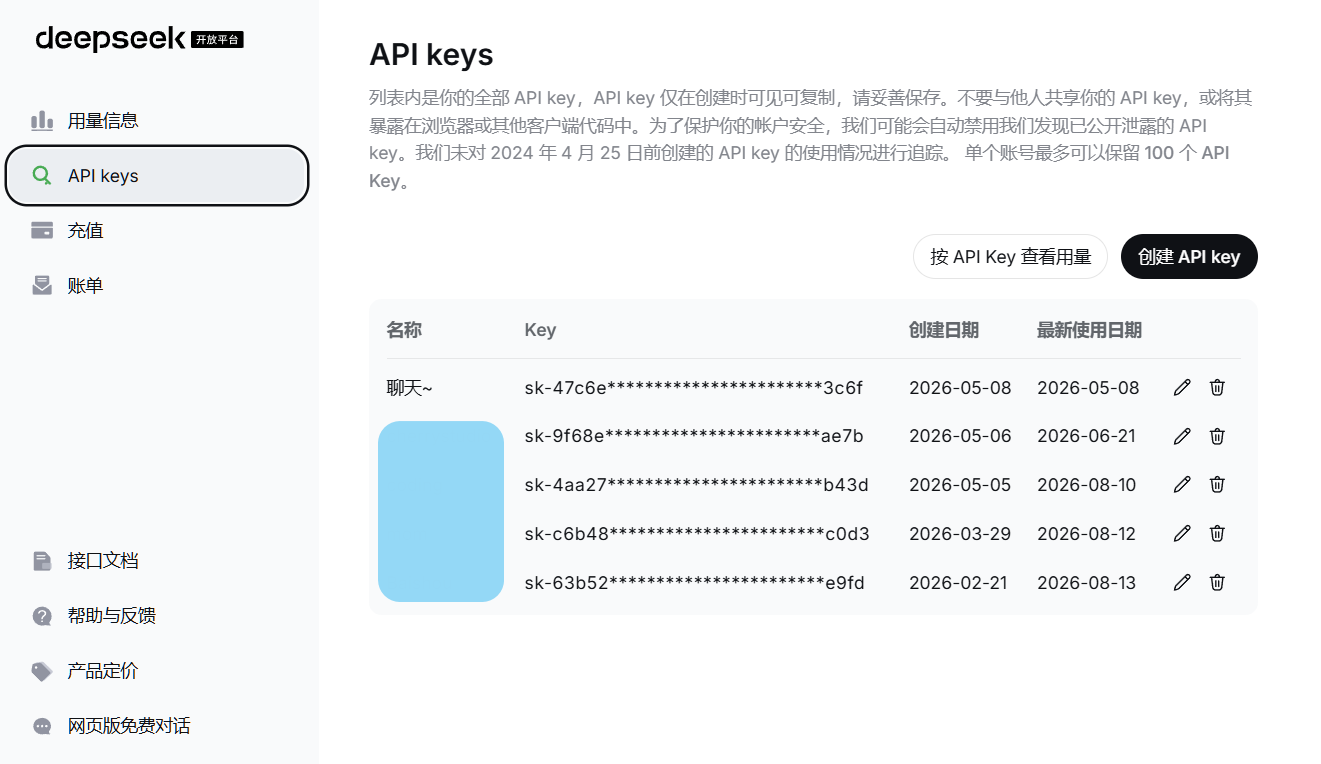Click the 名称 column header

(404, 330)
